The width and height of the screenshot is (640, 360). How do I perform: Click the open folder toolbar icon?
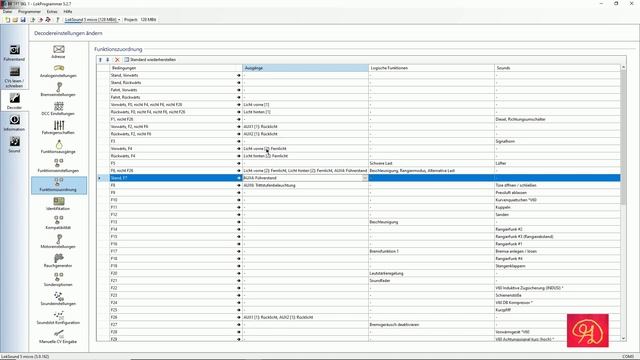(15, 20)
